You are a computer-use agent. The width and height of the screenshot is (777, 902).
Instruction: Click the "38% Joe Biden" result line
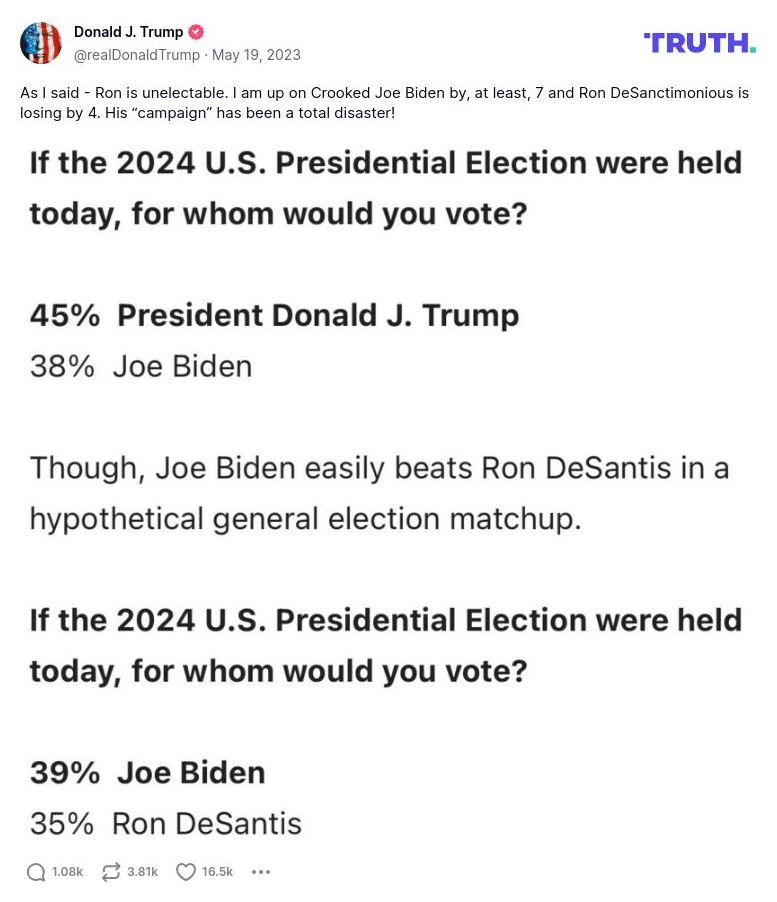pyautogui.click(x=141, y=366)
